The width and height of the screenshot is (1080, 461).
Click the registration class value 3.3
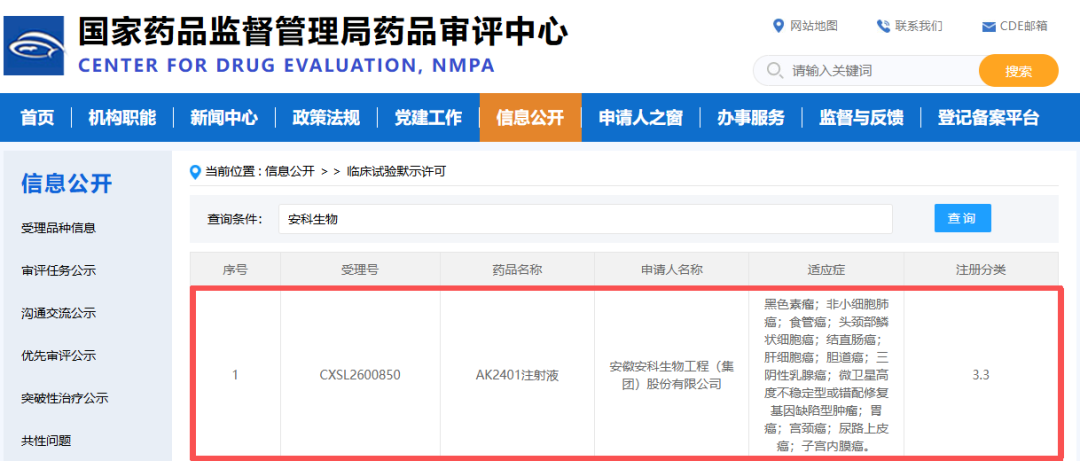(x=981, y=376)
